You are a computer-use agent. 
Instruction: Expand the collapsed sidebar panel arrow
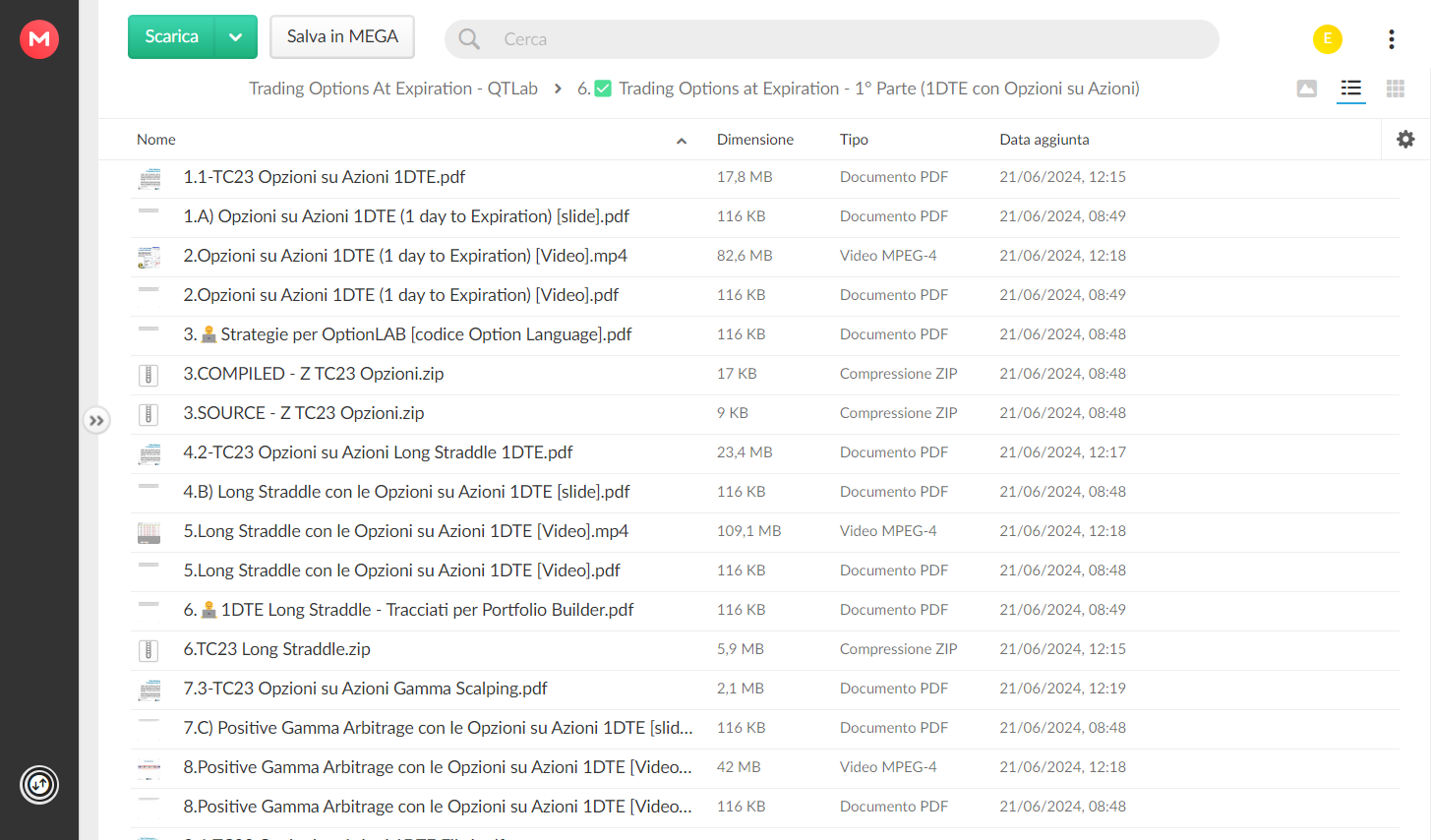(x=96, y=421)
